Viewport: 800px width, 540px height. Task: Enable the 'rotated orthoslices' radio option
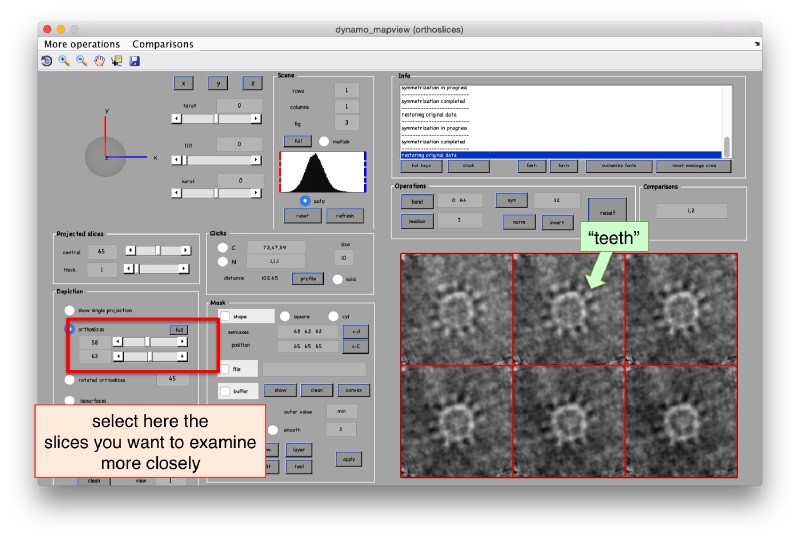coord(69,380)
